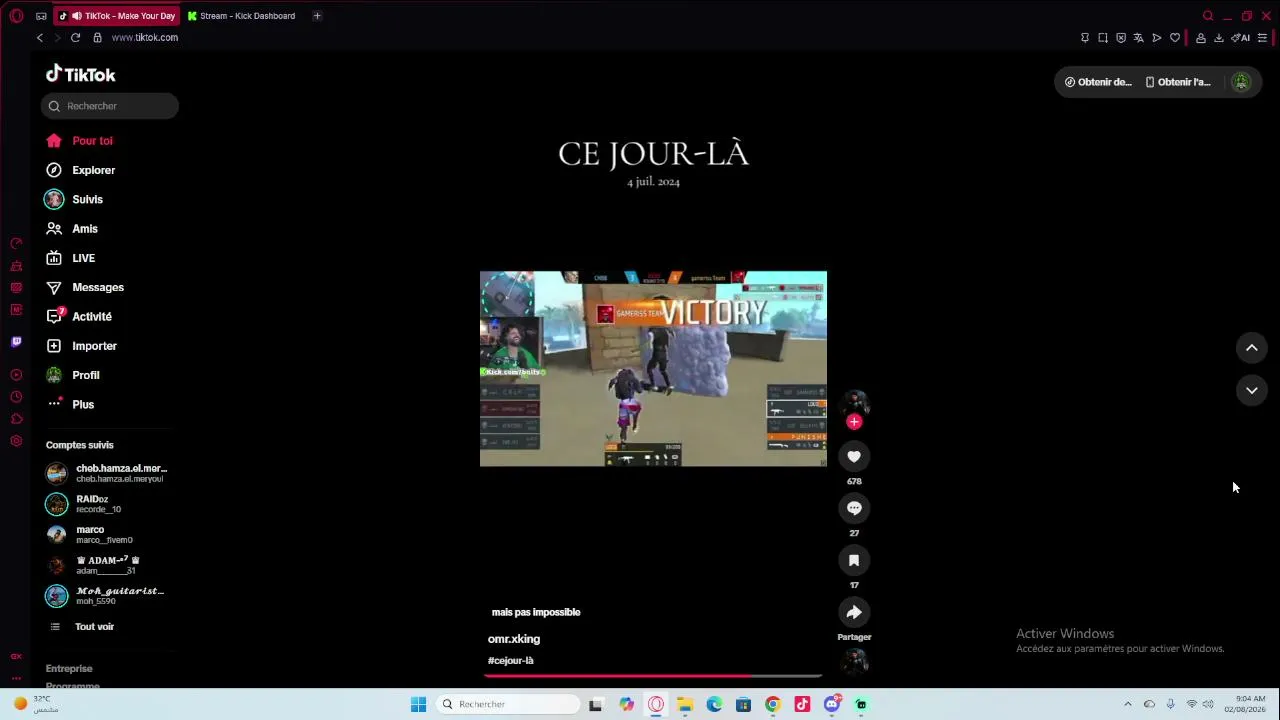Open the #cejour-là hashtag
This screenshot has width=1280, height=720.
click(511, 661)
